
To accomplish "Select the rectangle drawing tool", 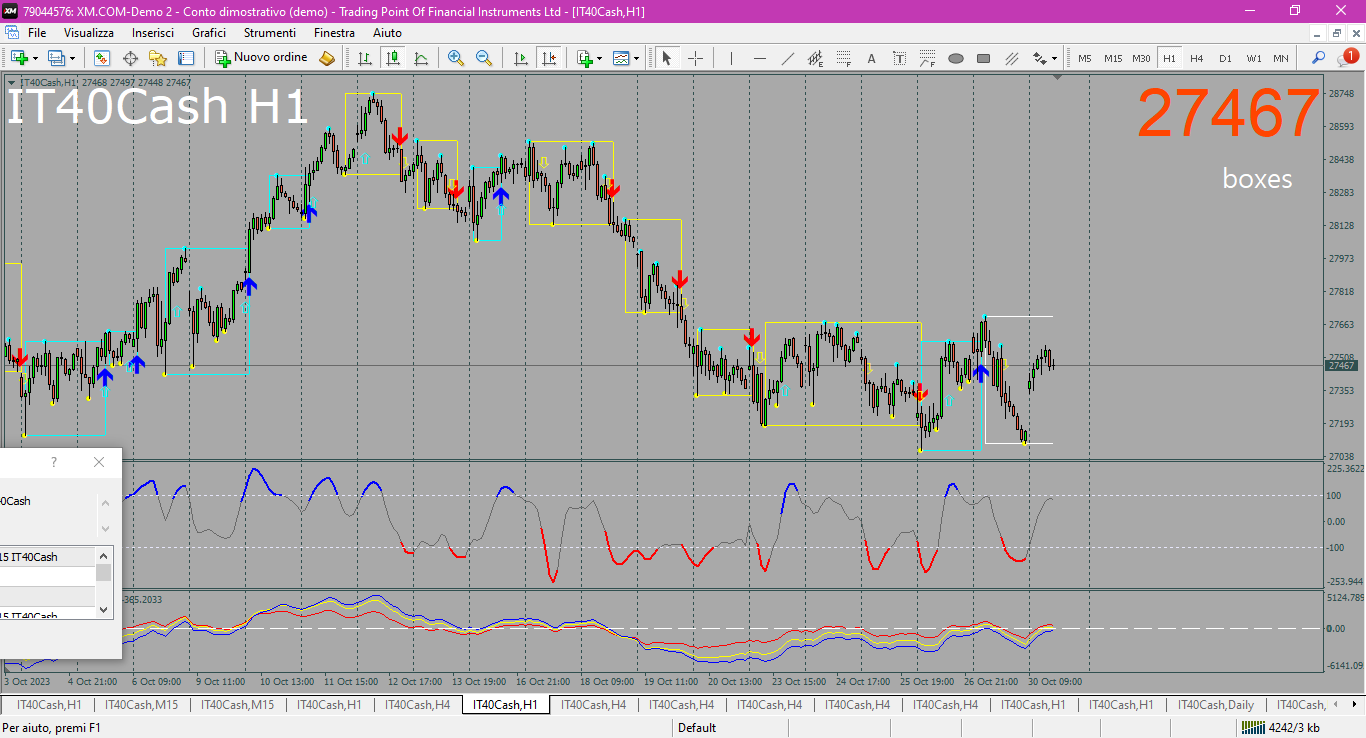I will (x=983, y=58).
